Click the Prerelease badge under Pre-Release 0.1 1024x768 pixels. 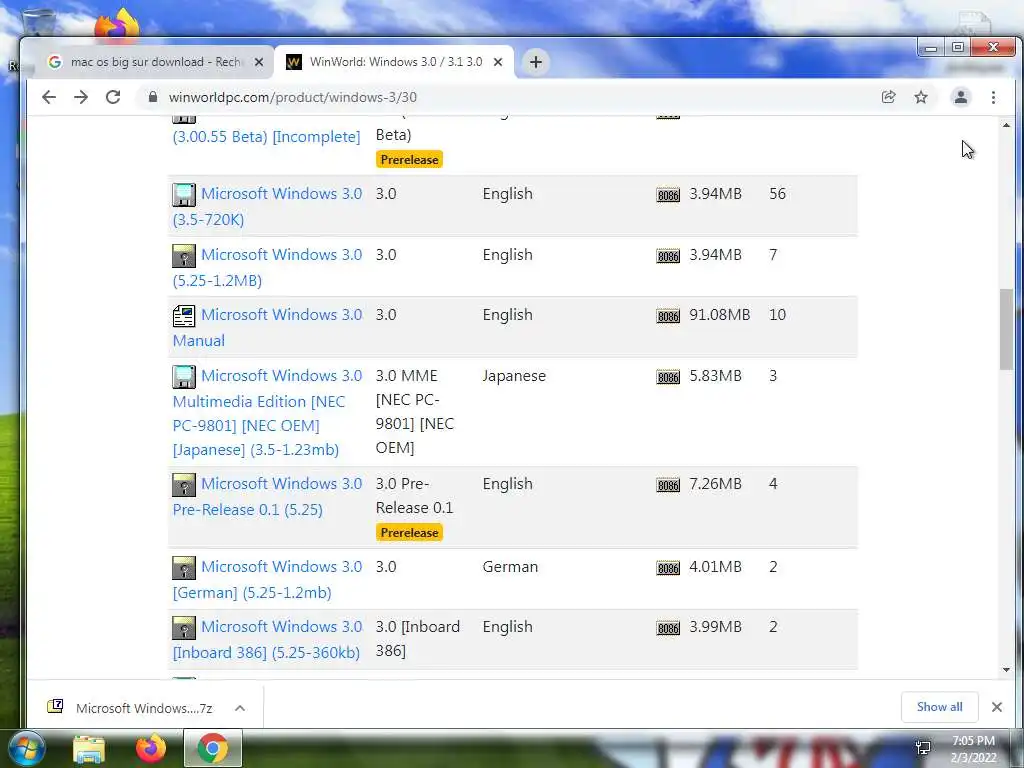[409, 532]
